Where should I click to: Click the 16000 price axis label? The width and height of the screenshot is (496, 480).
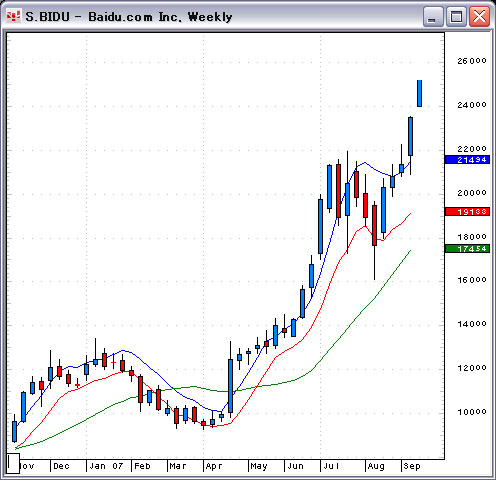click(x=472, y=280)
